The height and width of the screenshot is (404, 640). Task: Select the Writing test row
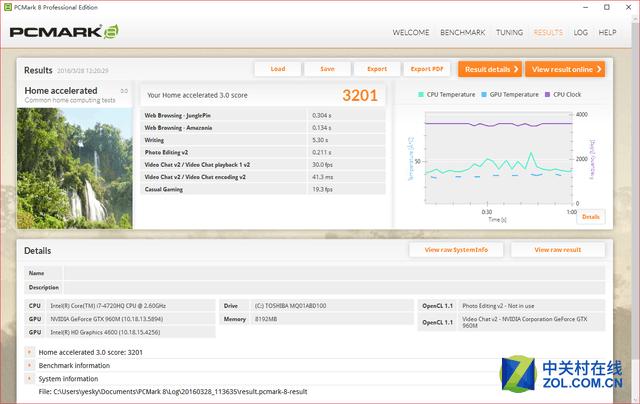coord(263,140)
